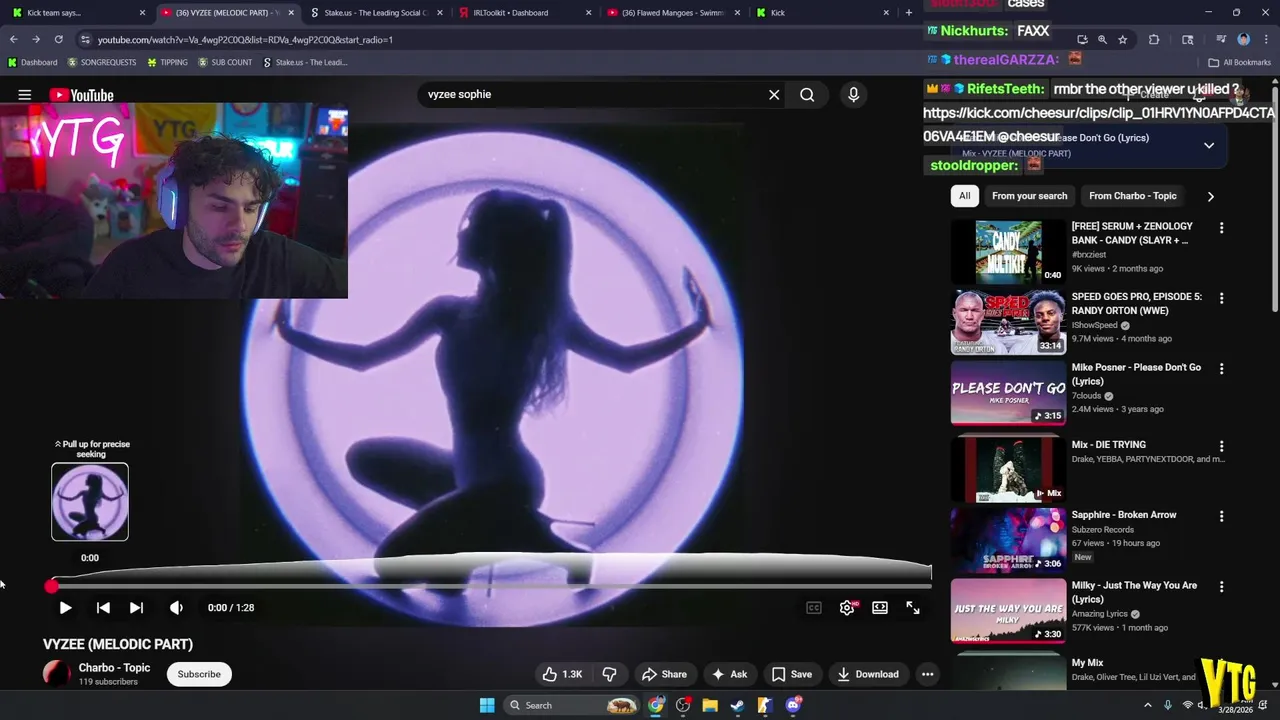Open options for Sapphire - Broken Arrow
Screen dimensions: 1280x720
click(x=1221, y=516)
